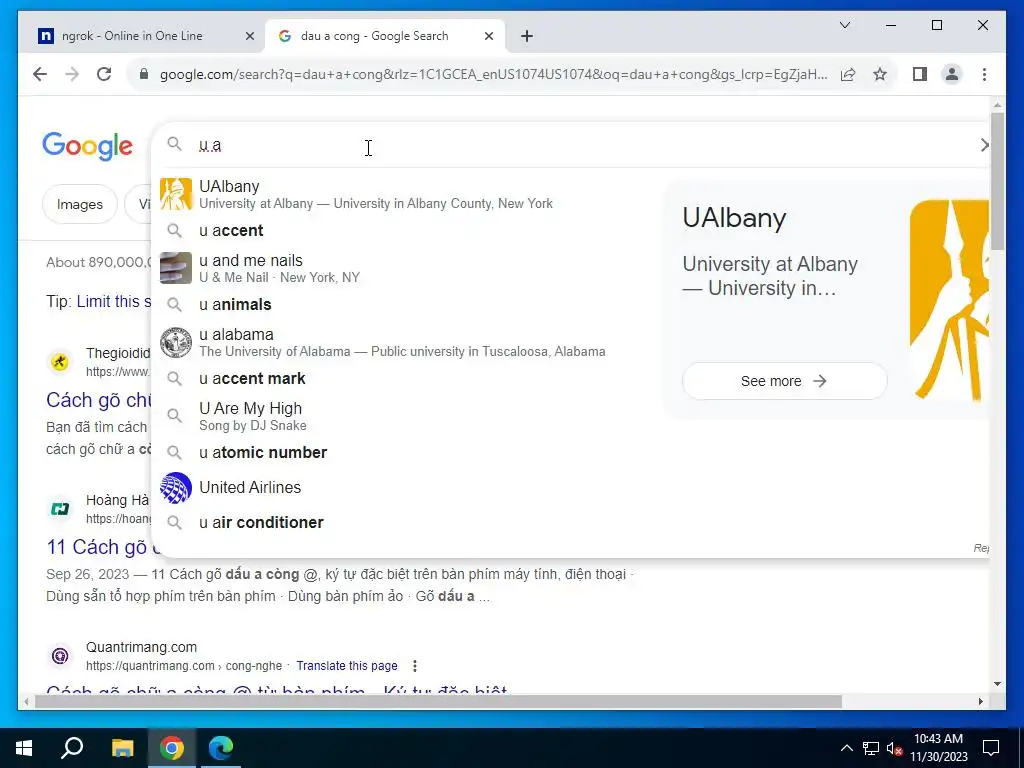Click the United Airlines globe icon
Screen dimensions: 1024x768
(176, 488)
